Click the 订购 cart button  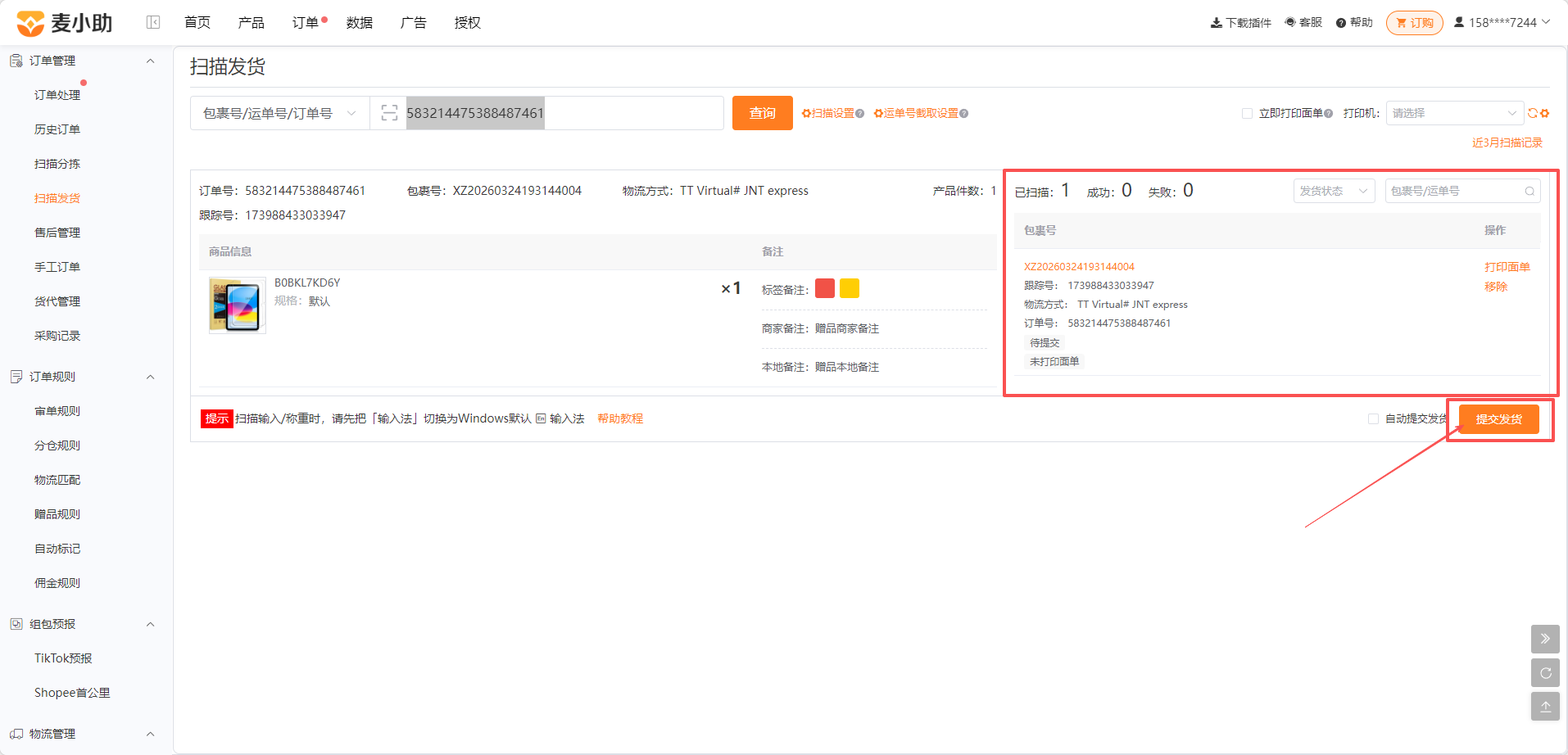[x=1415, y=23]
